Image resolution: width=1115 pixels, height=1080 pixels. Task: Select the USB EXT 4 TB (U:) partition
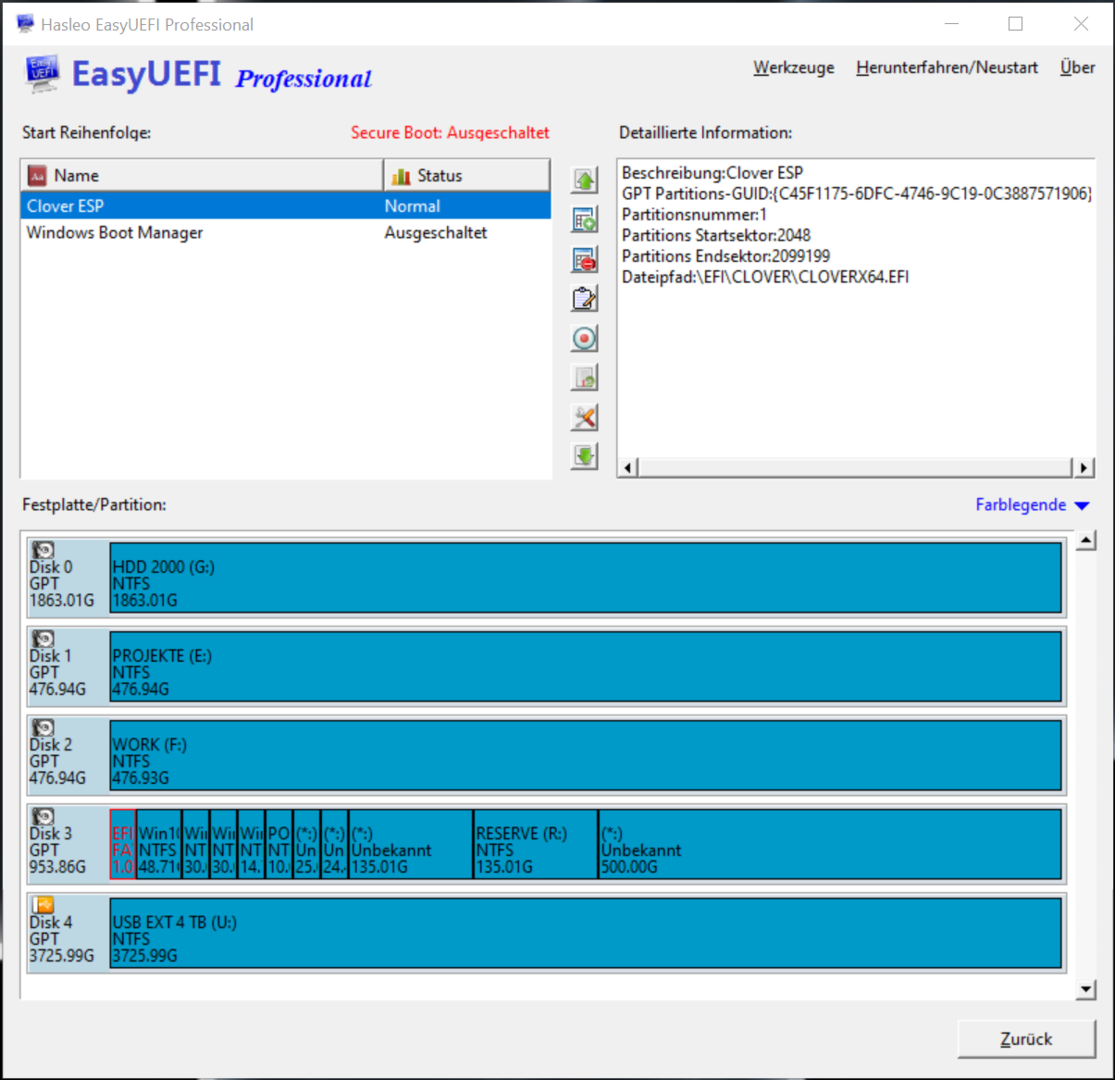585,933
